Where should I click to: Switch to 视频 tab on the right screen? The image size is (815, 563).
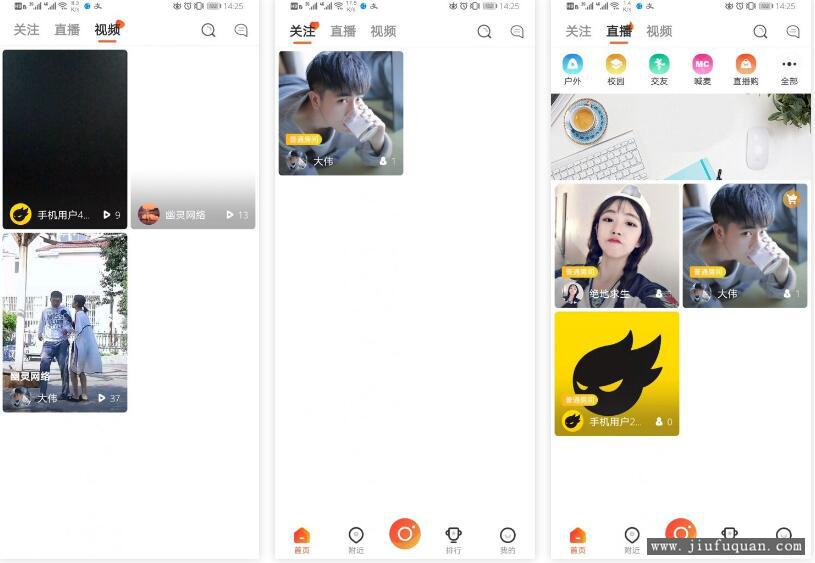(659, 32)
